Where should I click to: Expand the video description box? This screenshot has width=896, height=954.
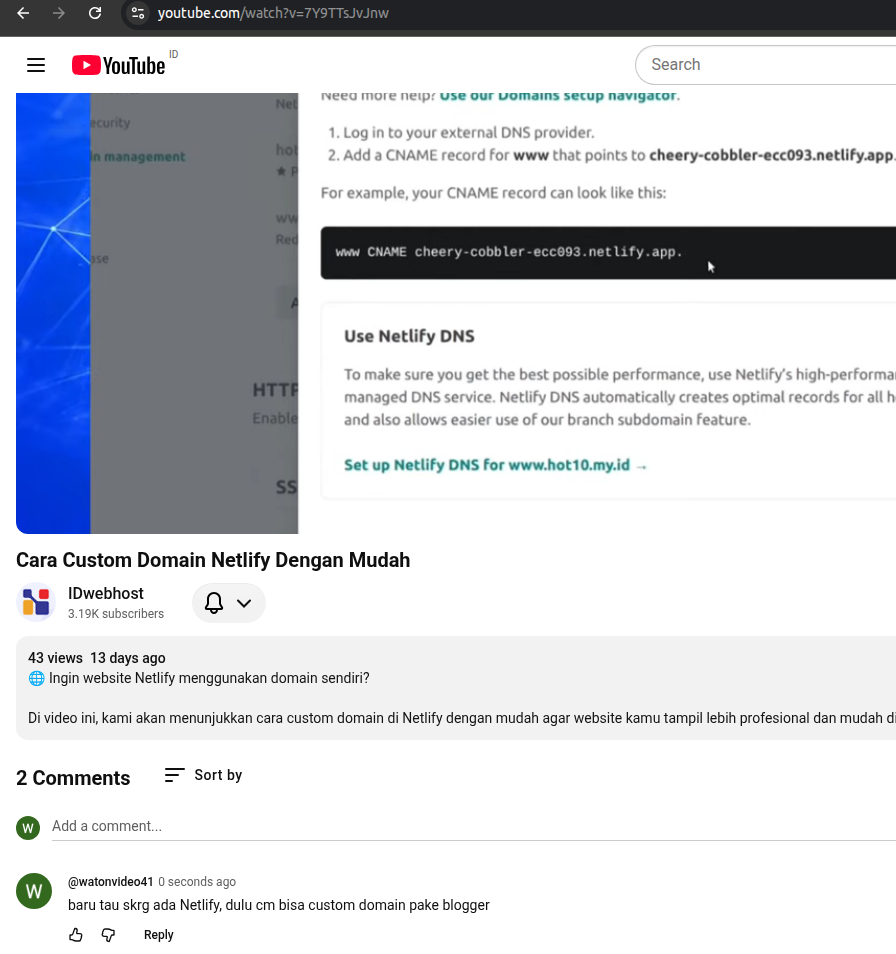(456, 688)
